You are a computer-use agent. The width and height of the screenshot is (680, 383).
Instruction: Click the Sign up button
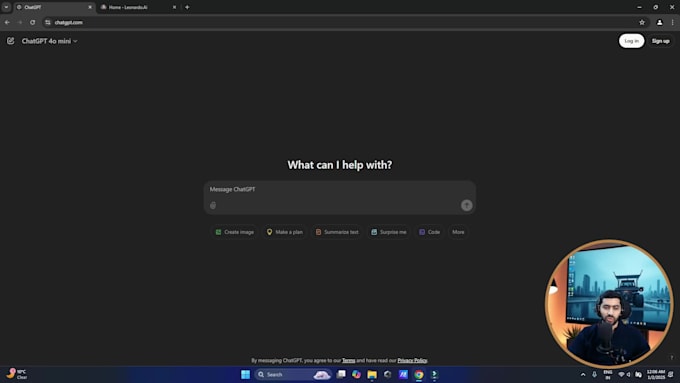[x=660, y=41]
